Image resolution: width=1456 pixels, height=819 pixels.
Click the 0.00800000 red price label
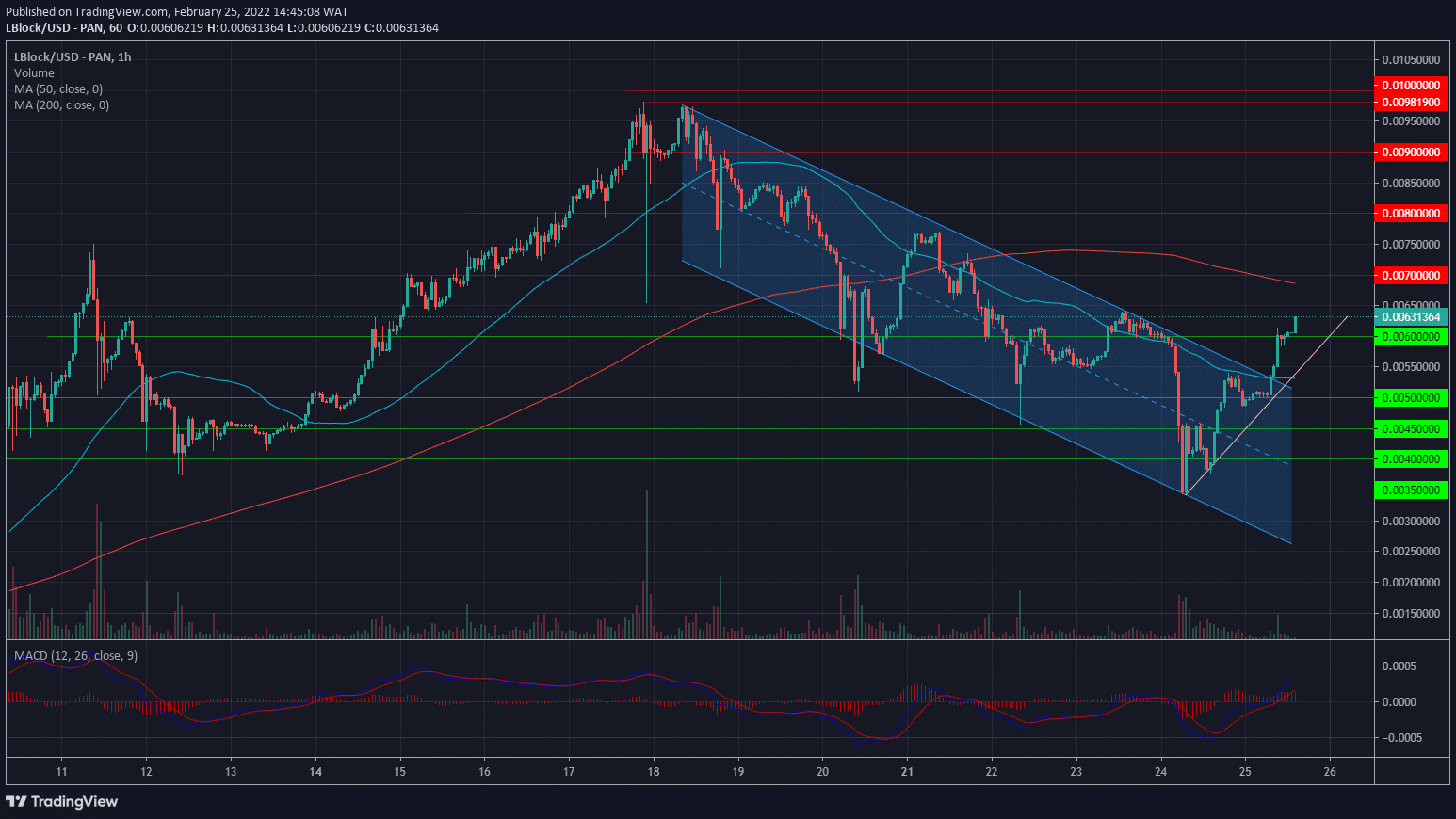(1410, 214)
